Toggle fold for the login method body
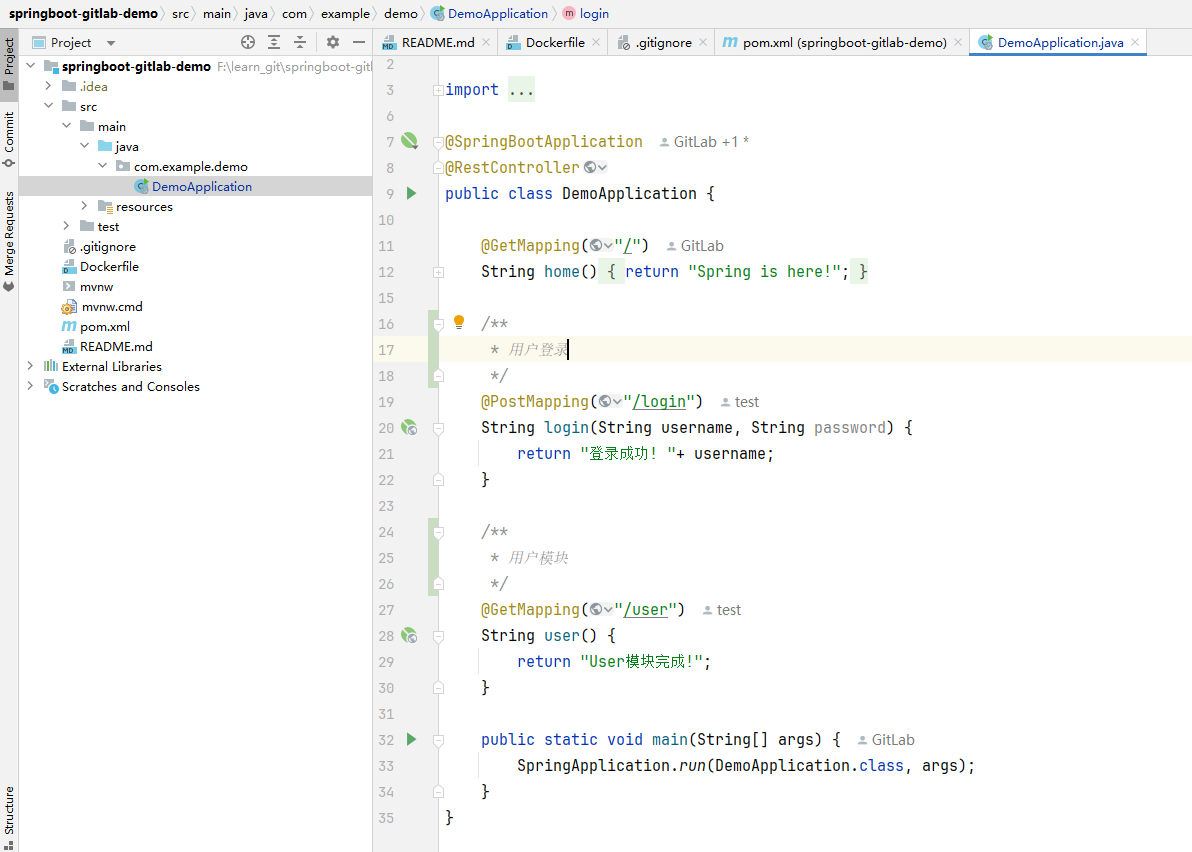This screenshot has width=1192, height=852. point(439,429)
